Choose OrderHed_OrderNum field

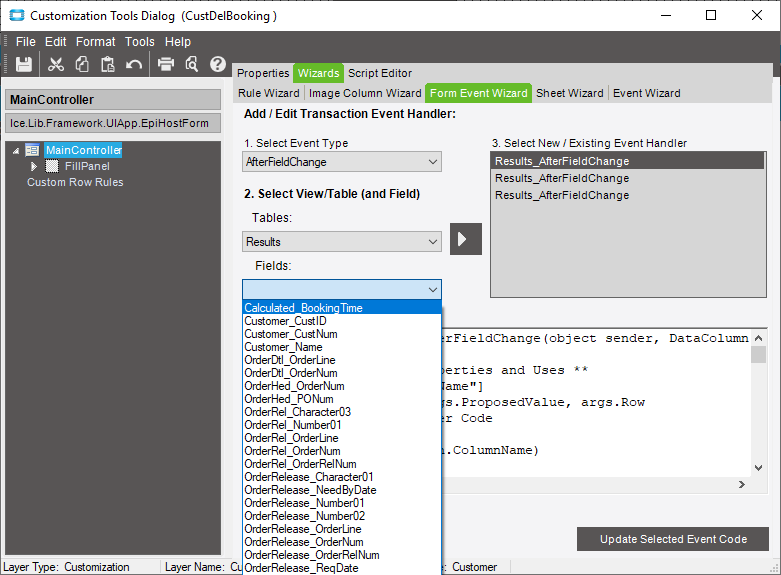tap(342, 386)
